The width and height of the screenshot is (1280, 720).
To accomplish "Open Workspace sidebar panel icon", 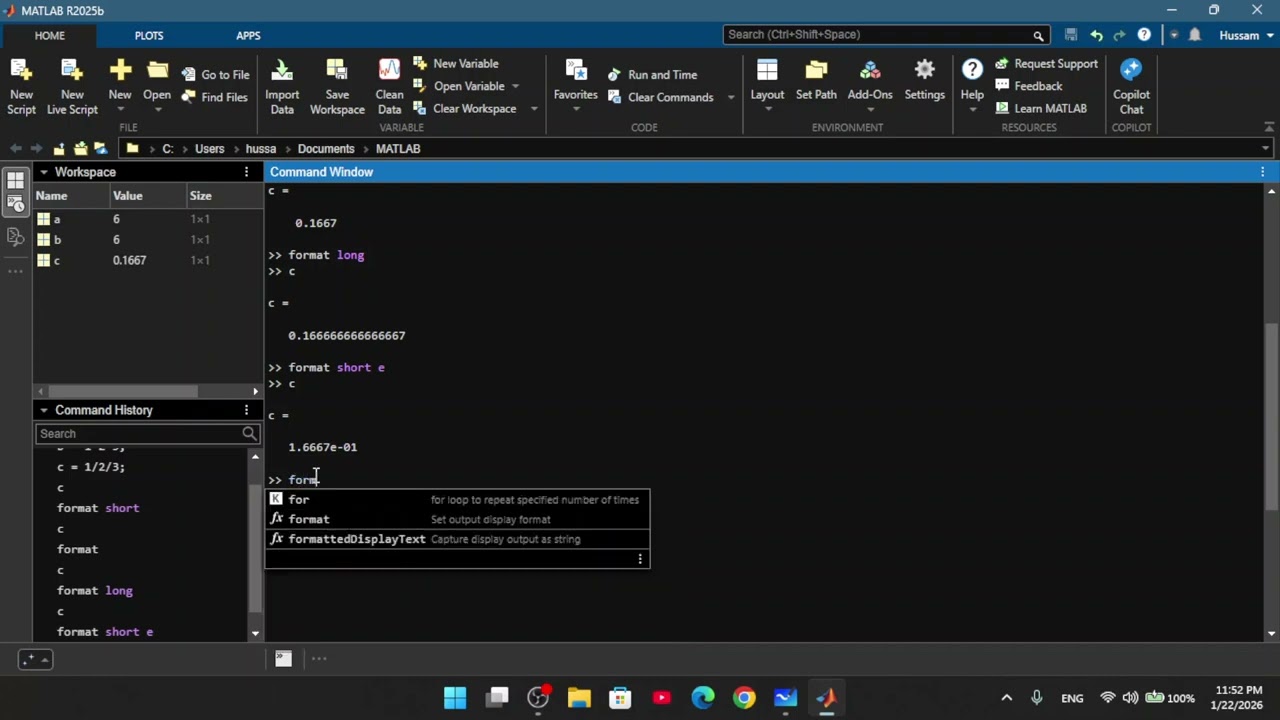I will click(15, 180).
